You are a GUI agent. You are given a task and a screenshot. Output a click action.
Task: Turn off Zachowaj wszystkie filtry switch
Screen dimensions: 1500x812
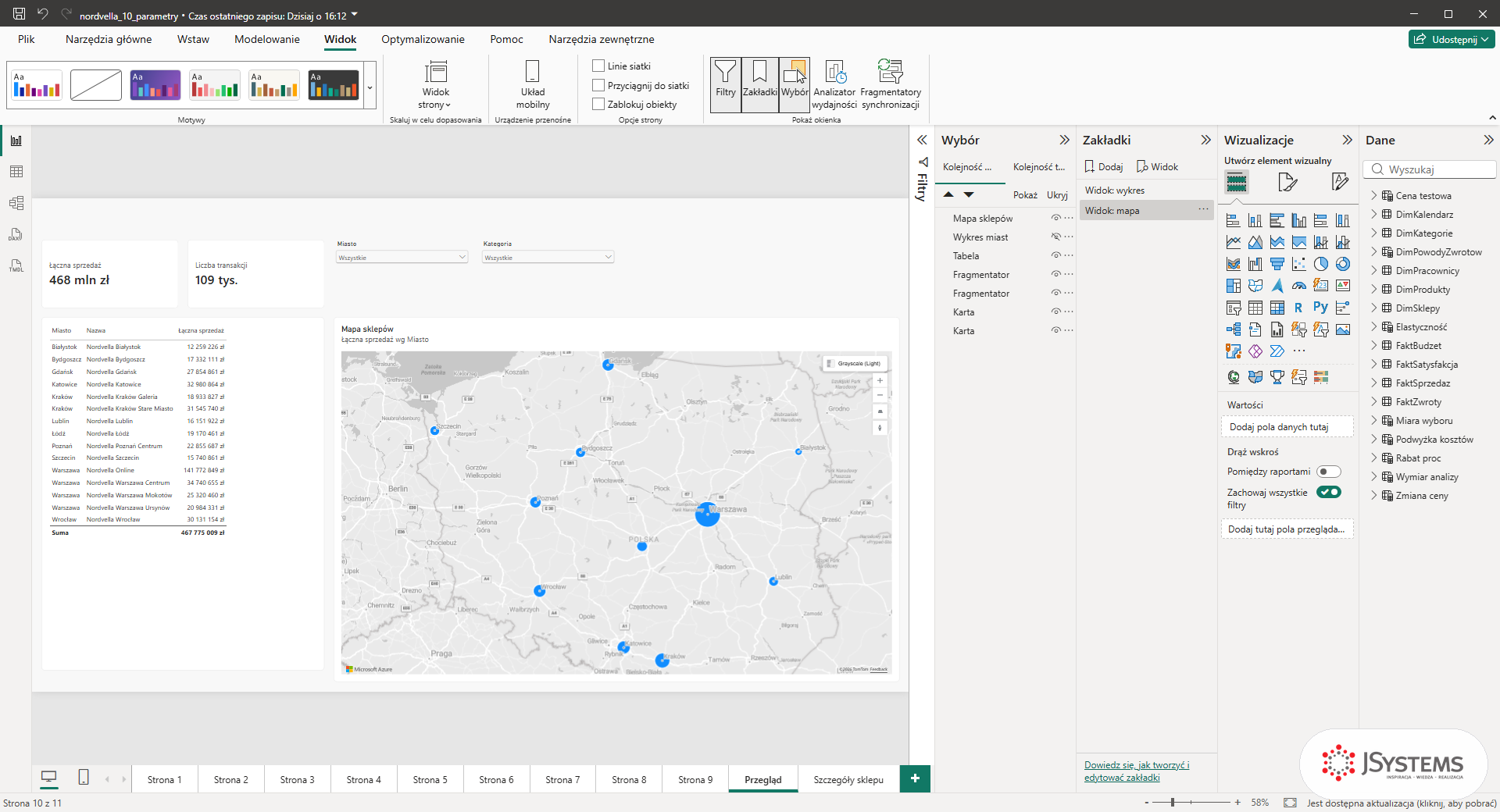tap(1328, 492)
